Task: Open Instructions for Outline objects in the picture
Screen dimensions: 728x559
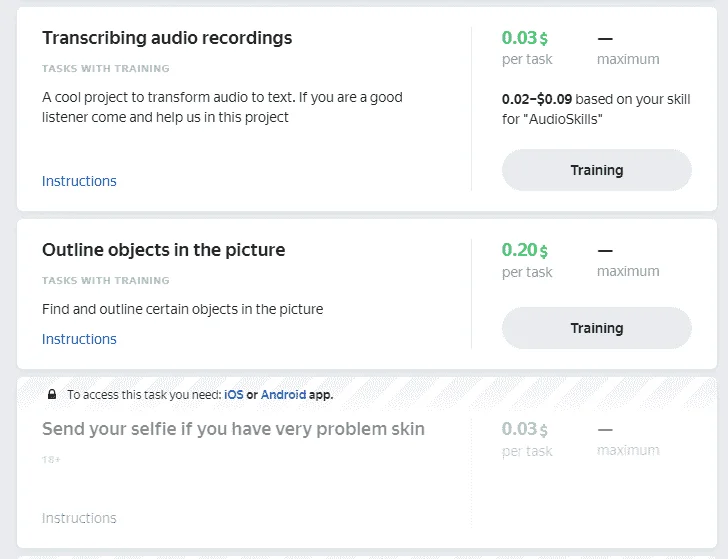Action: point(79,339)
